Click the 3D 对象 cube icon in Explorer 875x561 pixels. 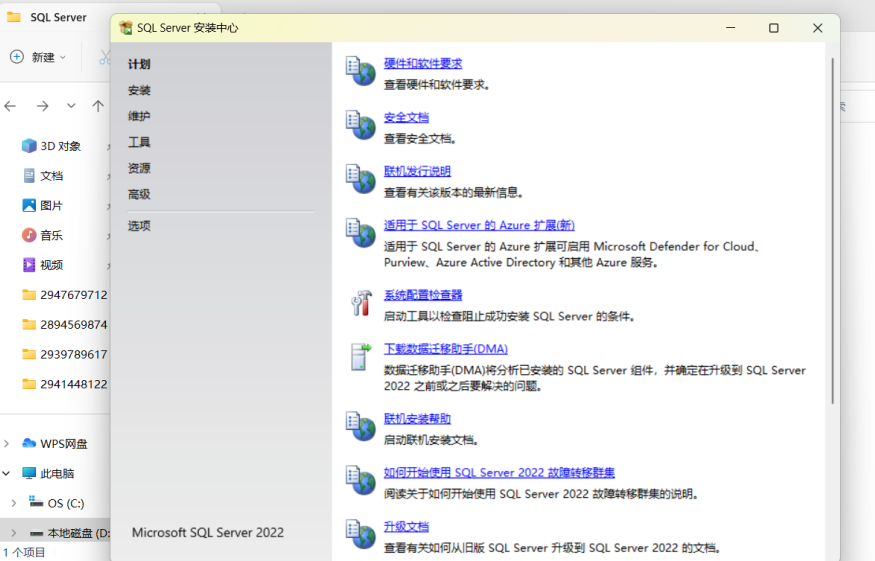29,146
